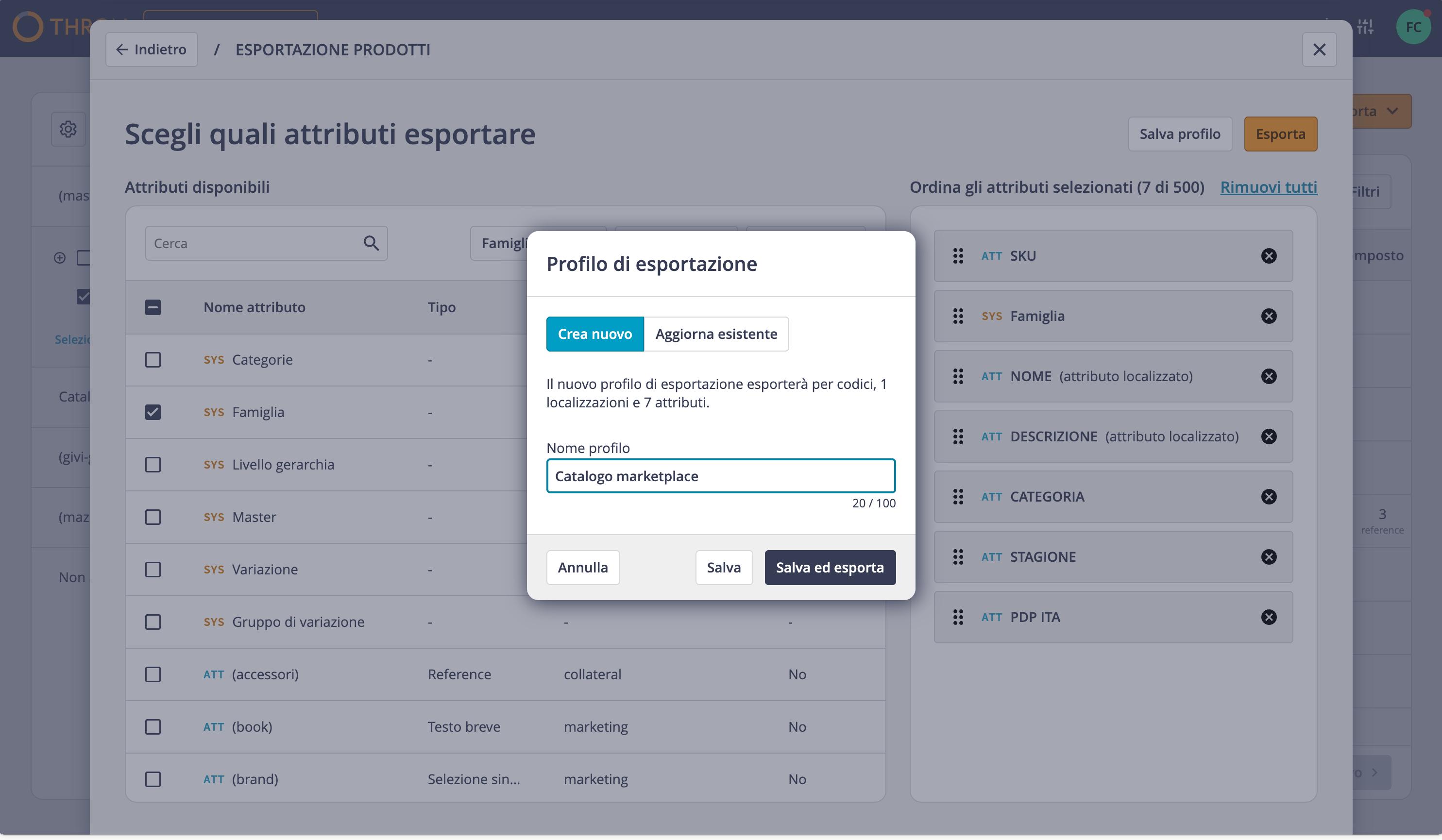The image size is (1442, 840).
Task: Click the Salva profilo button
Action: [1180, 134]
